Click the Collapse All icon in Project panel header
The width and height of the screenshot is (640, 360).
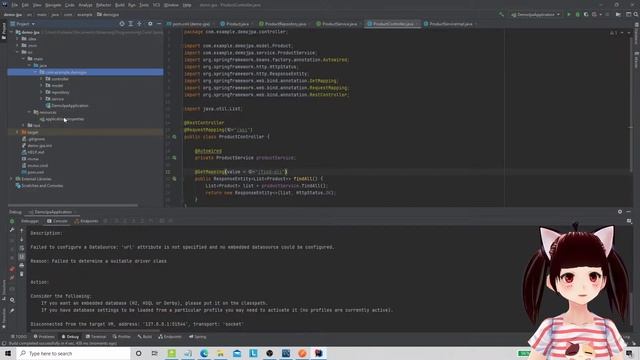pos(139,24)
